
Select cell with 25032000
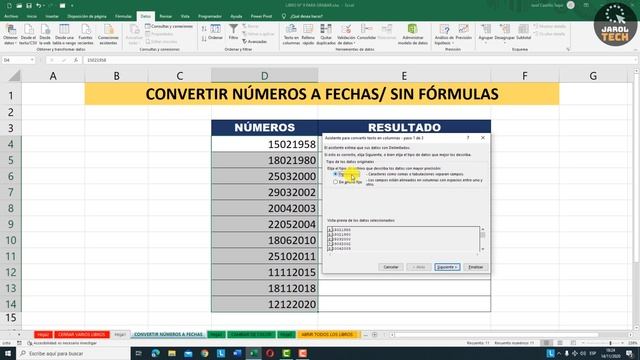(x=264, y=176)
